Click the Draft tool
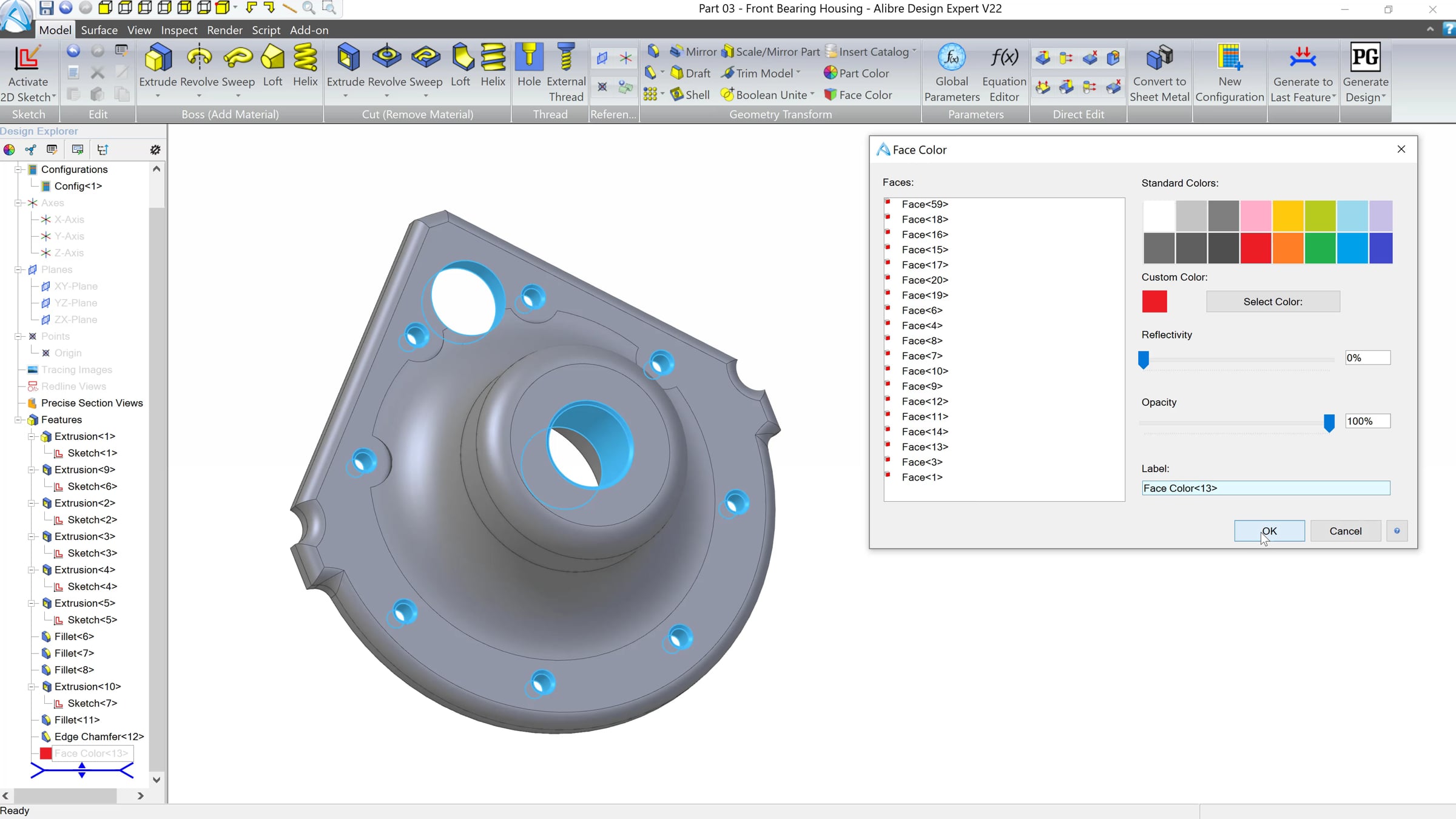 tap(690, 73)
